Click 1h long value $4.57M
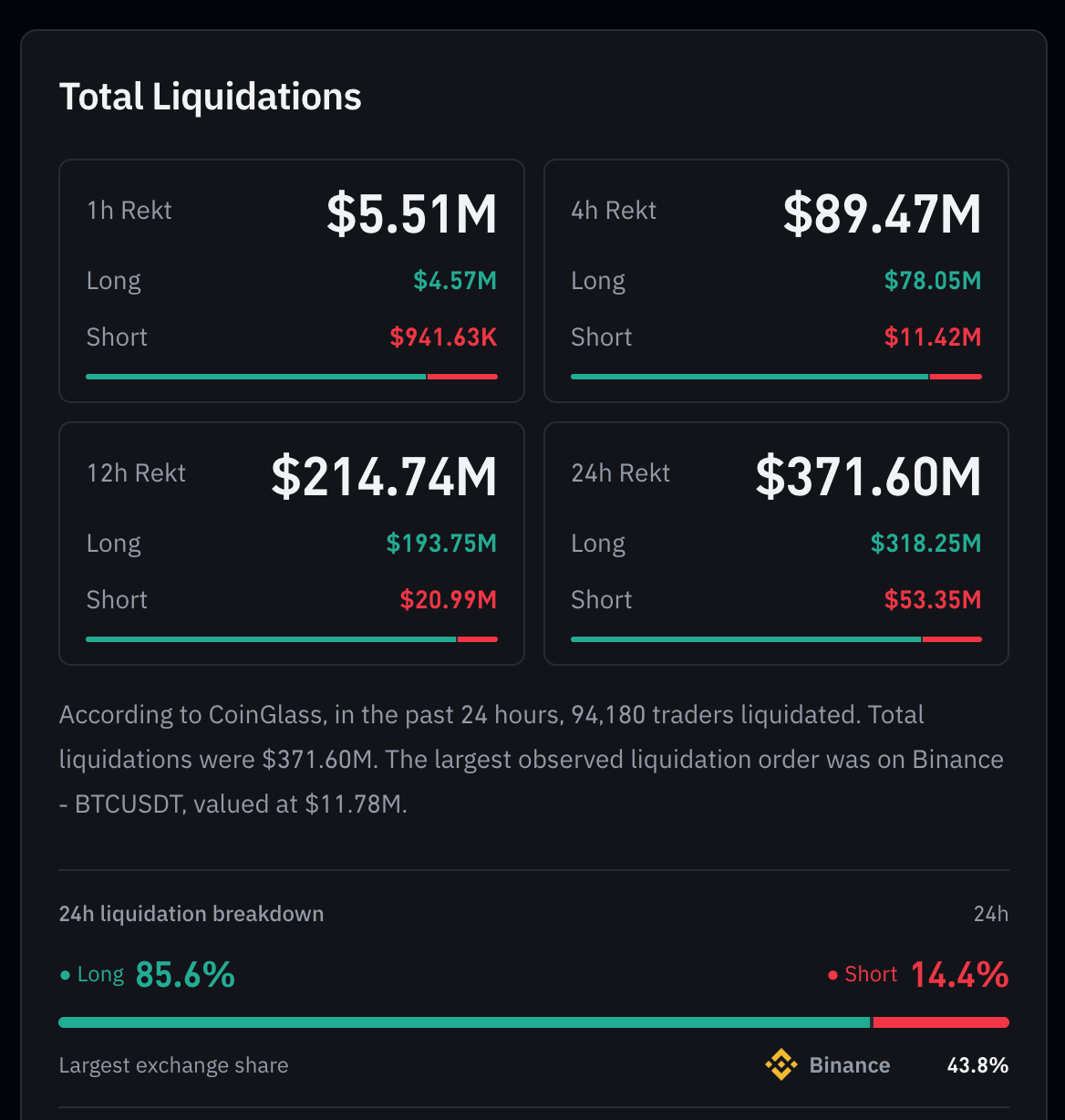Screen dimensions: 1065x1120 (x=455, y=281)
